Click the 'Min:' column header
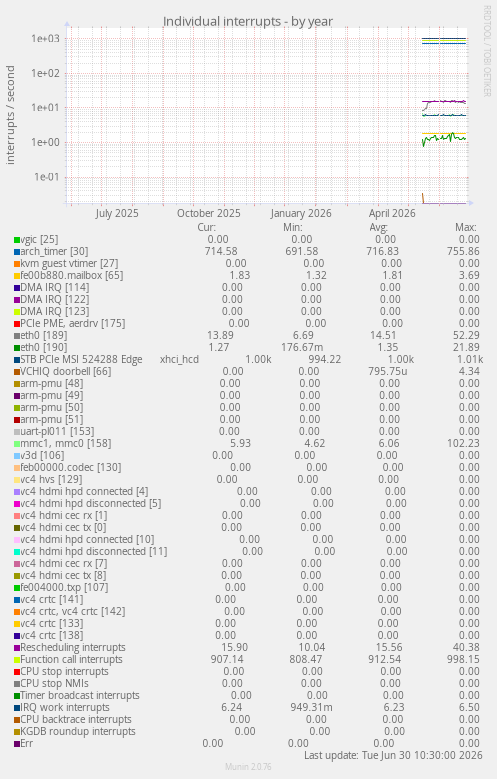 [293, 228]
